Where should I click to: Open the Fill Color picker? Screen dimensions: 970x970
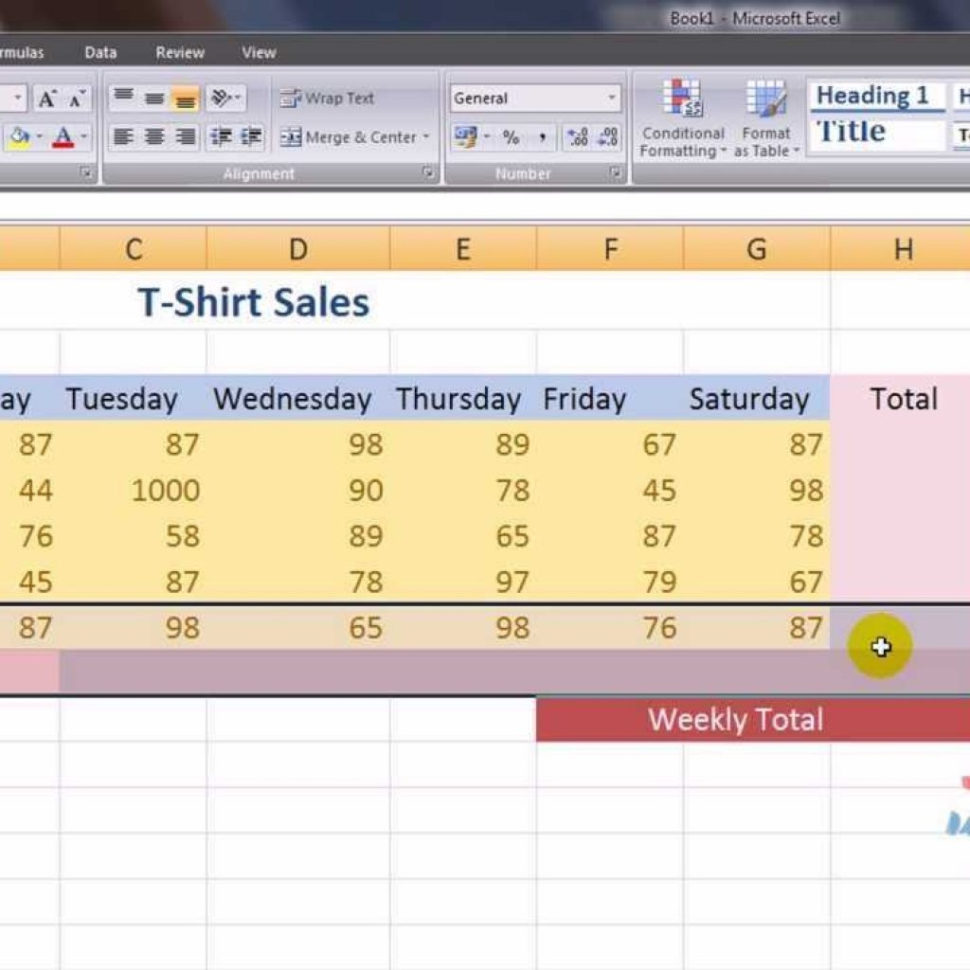[x=20, y=137]
